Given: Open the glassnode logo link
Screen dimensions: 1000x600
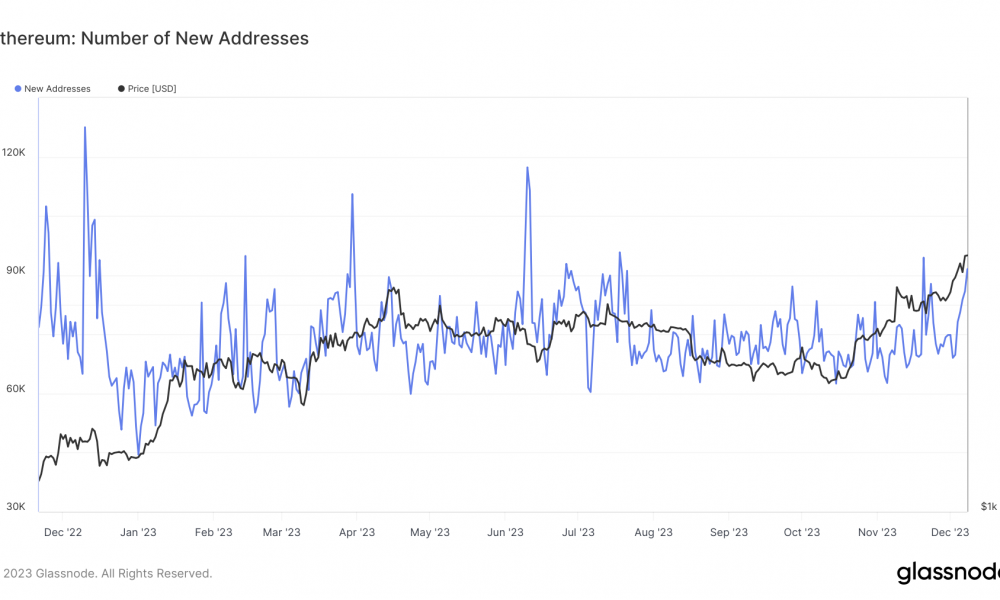Looking at the screenshot, I should pyautogui.click(x=948, y=573).
